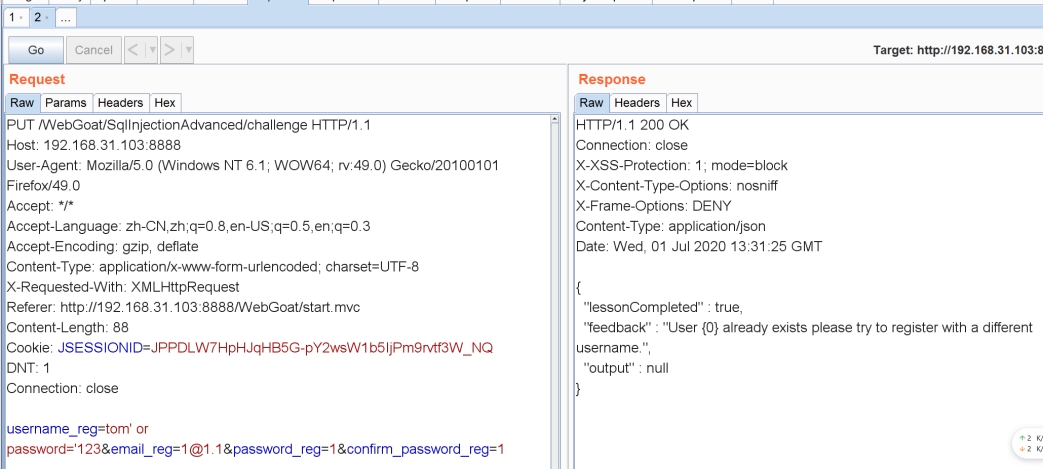Go back with the history arrow
The height and width of the screenshot is (469, 1044).
click(133, 50)
